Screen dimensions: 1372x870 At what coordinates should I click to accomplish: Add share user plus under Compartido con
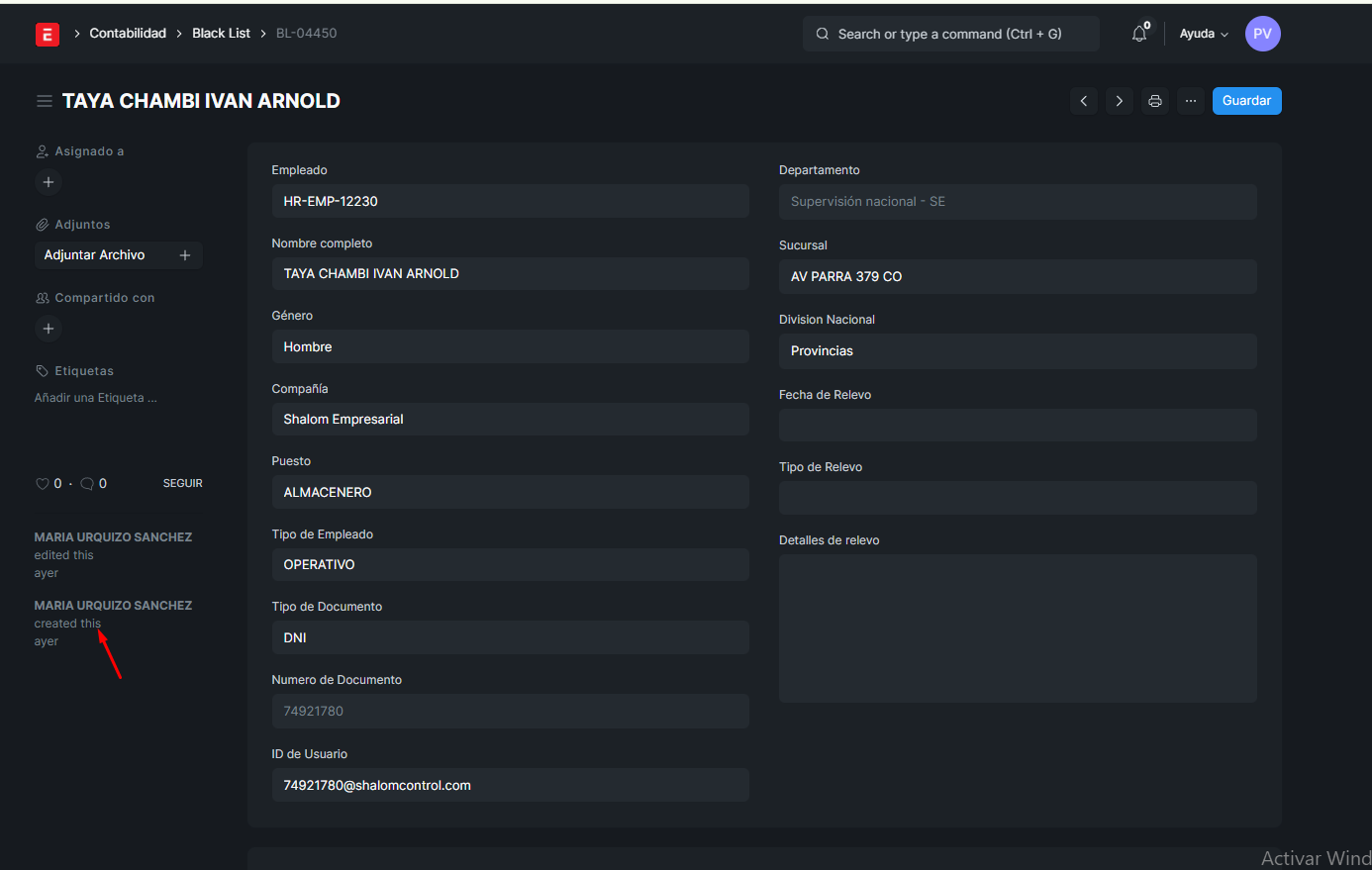click(x=49, y=329)
